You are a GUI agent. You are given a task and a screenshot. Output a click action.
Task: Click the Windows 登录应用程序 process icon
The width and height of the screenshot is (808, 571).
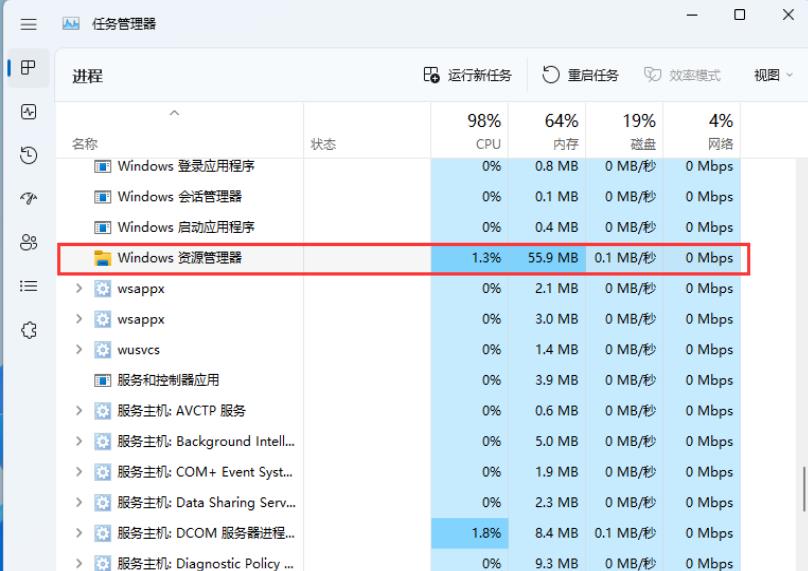click(103, 166)
